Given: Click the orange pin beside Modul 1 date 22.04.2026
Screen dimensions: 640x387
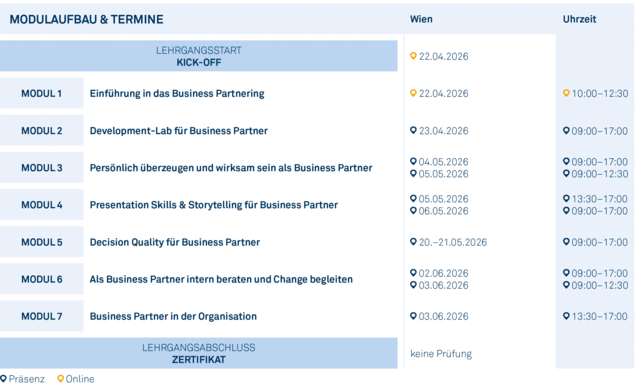Looking at the screenshot, I should (x=413, y=93).
